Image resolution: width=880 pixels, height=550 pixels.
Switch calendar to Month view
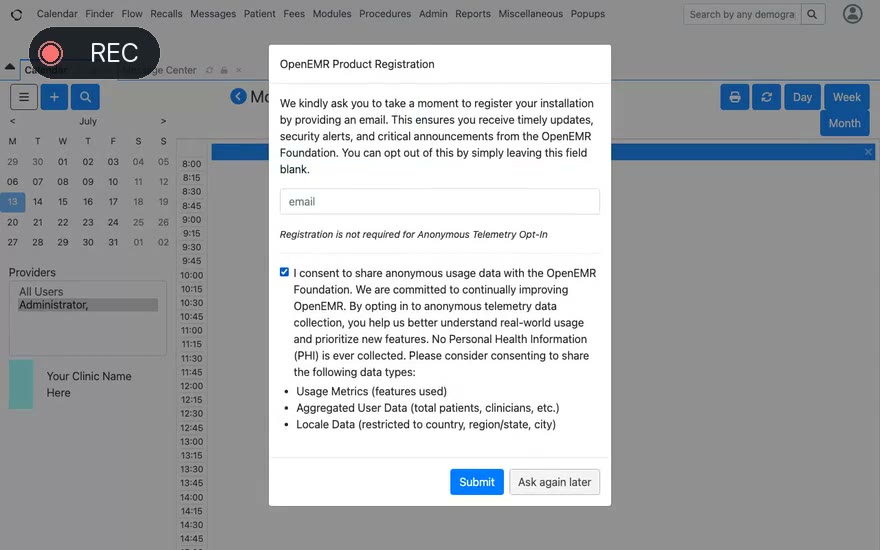845,123
